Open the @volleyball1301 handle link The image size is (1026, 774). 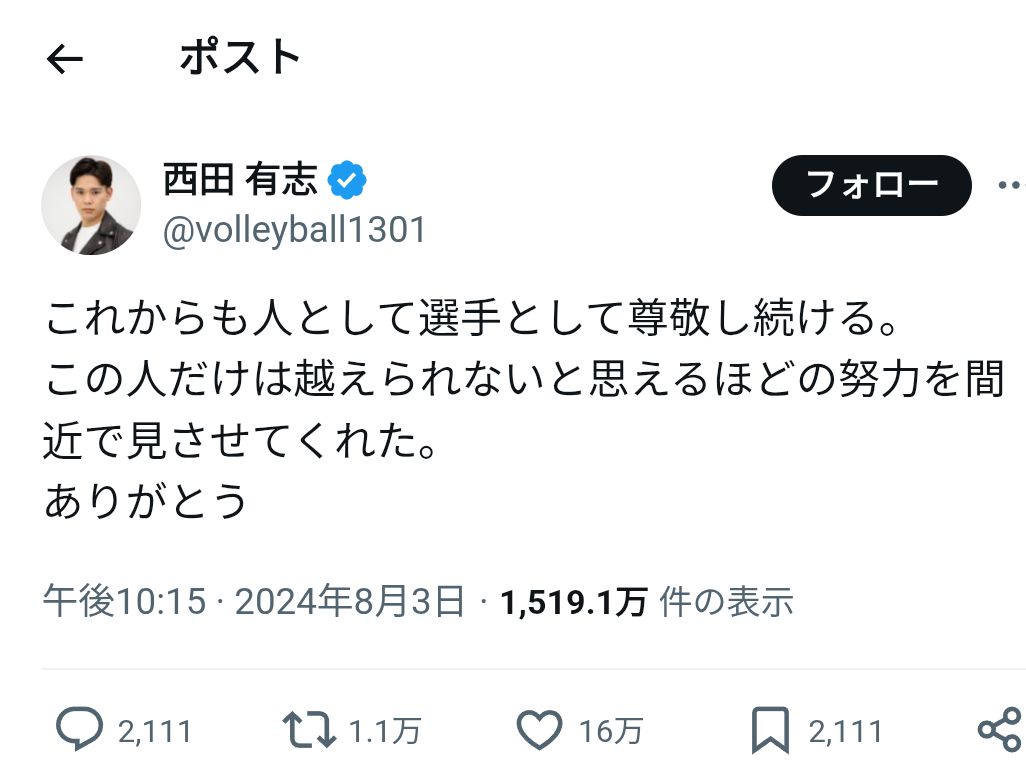pyautogui.click(x=294, y=230)
